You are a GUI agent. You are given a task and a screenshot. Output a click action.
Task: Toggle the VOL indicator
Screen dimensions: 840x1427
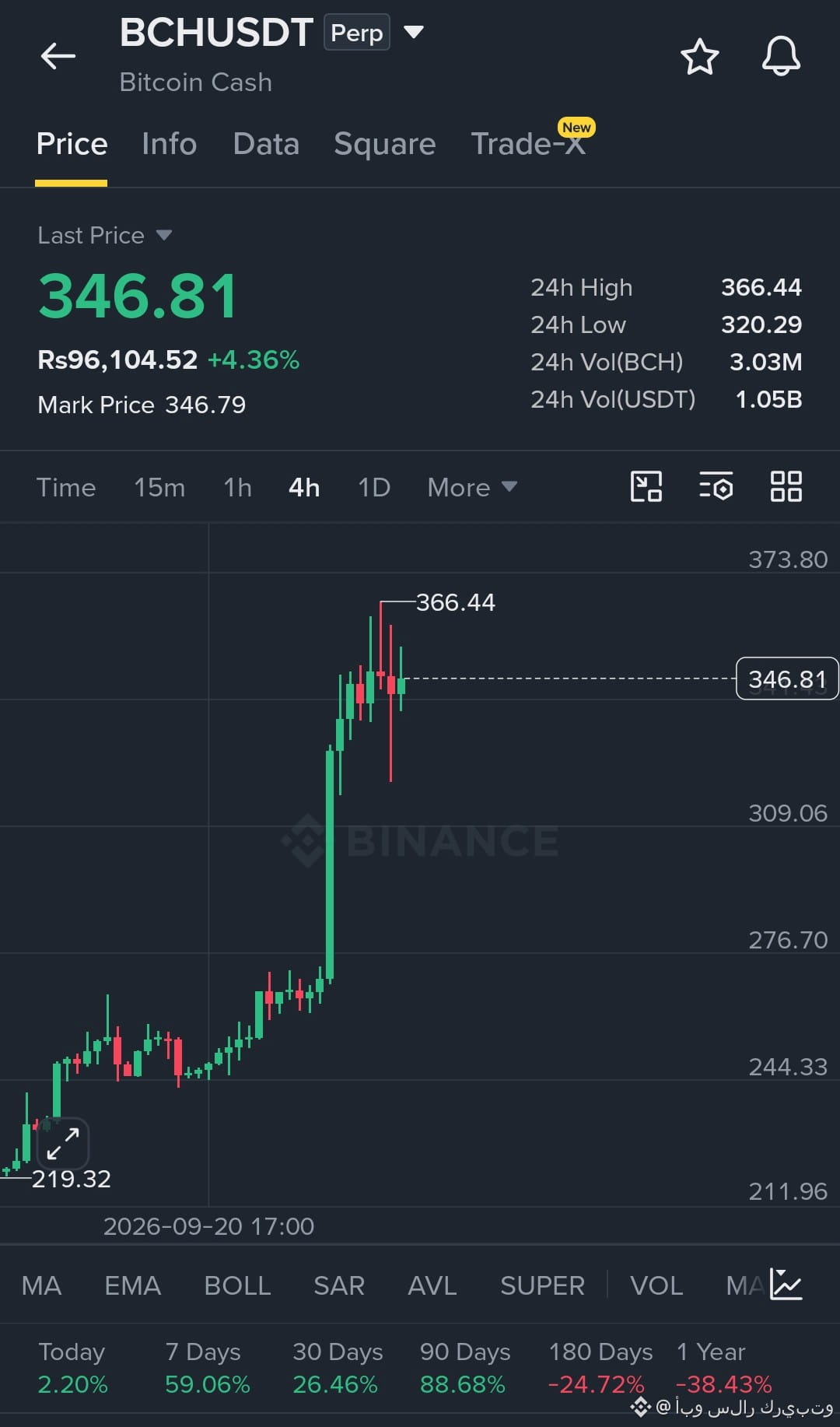click(656, 1285)
